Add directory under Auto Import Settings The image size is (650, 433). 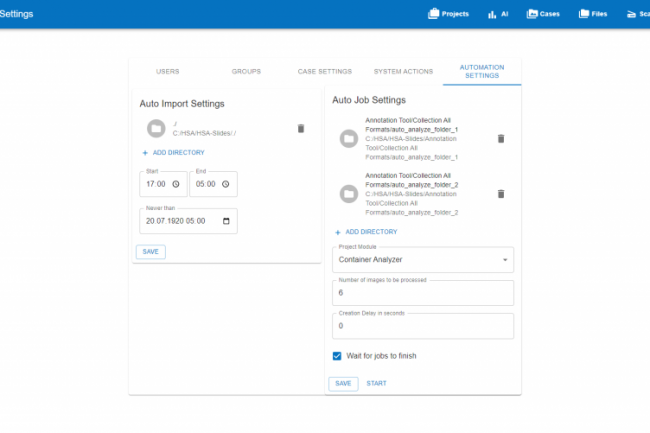click(x=173, y=152)
